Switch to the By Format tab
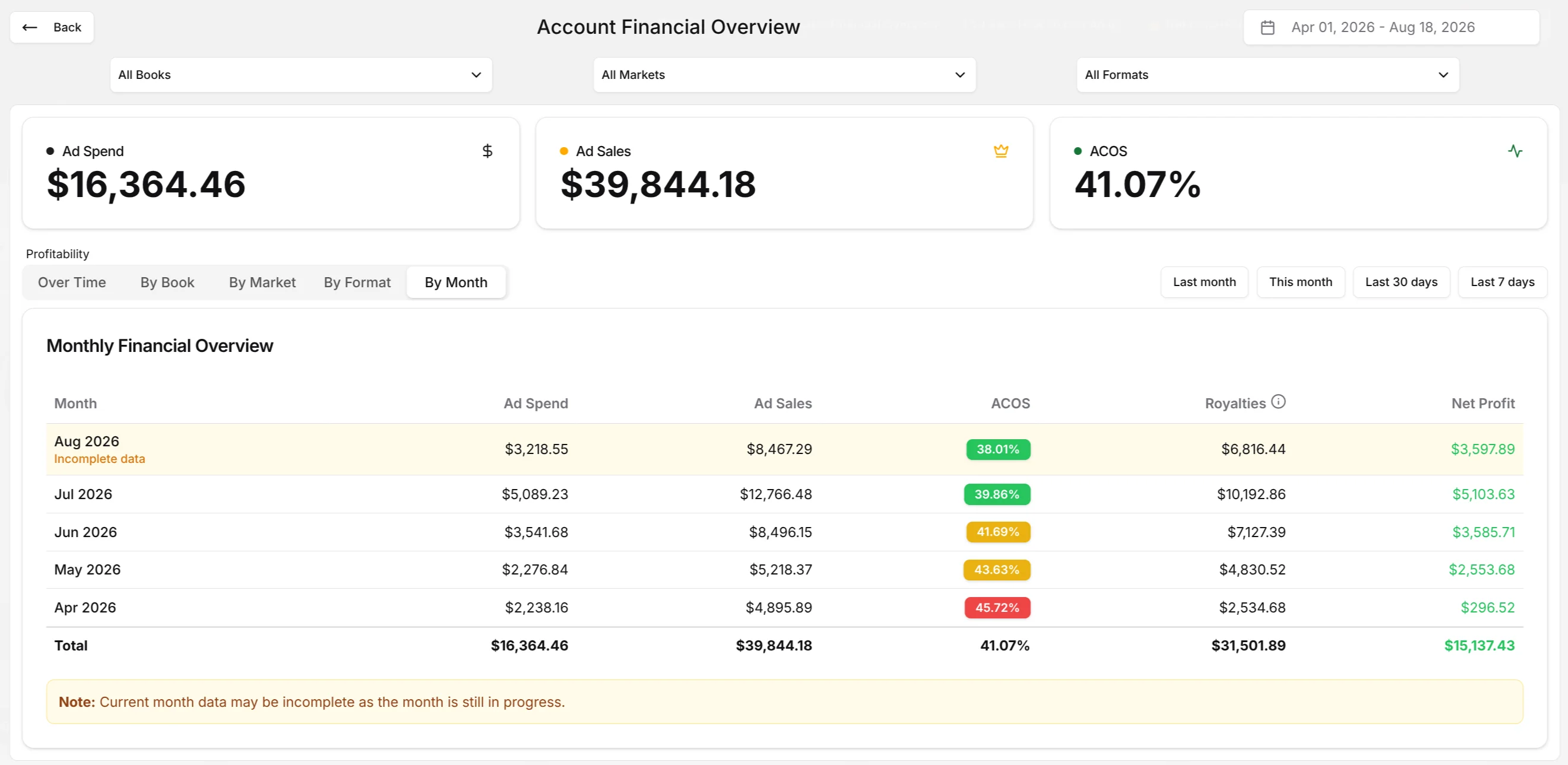The width and height of the screenshot is (1568, 765). click(357, 282)
